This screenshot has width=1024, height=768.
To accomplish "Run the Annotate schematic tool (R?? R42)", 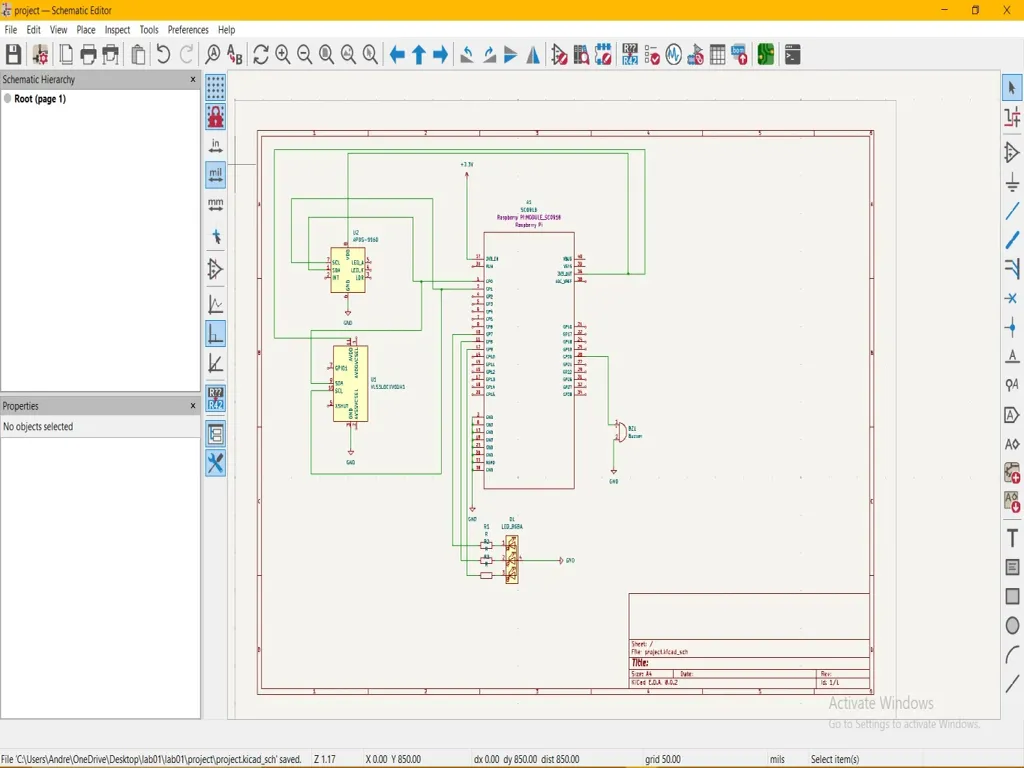I will tap(630, 55).
